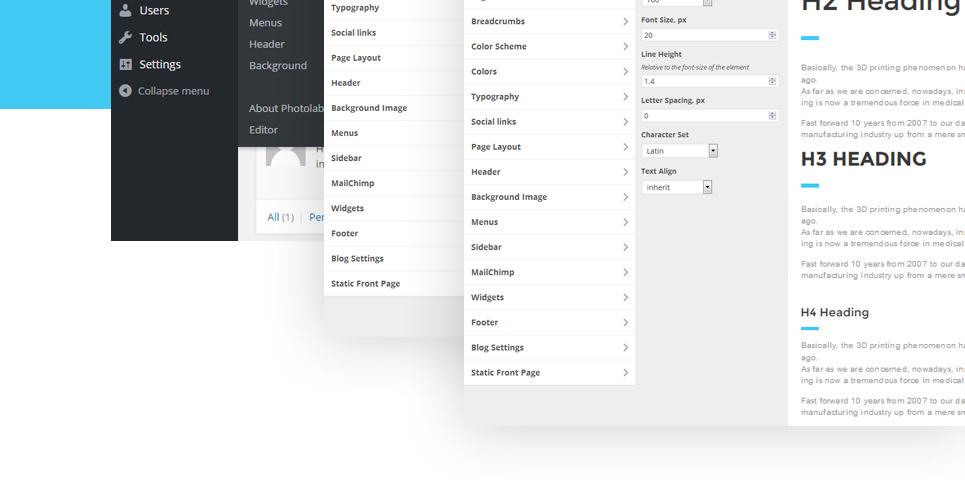Expand the Colors section via its chevron

point(625,72)
